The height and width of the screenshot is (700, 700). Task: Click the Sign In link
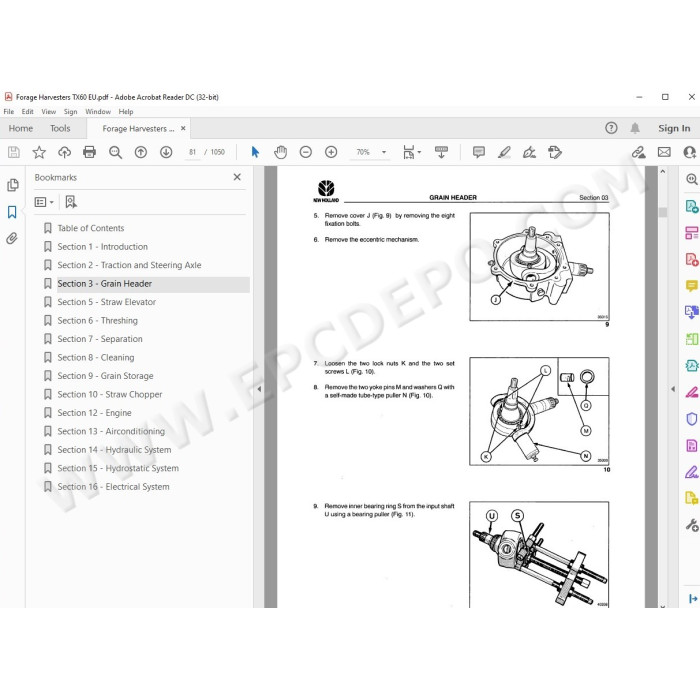click(674, 128)
